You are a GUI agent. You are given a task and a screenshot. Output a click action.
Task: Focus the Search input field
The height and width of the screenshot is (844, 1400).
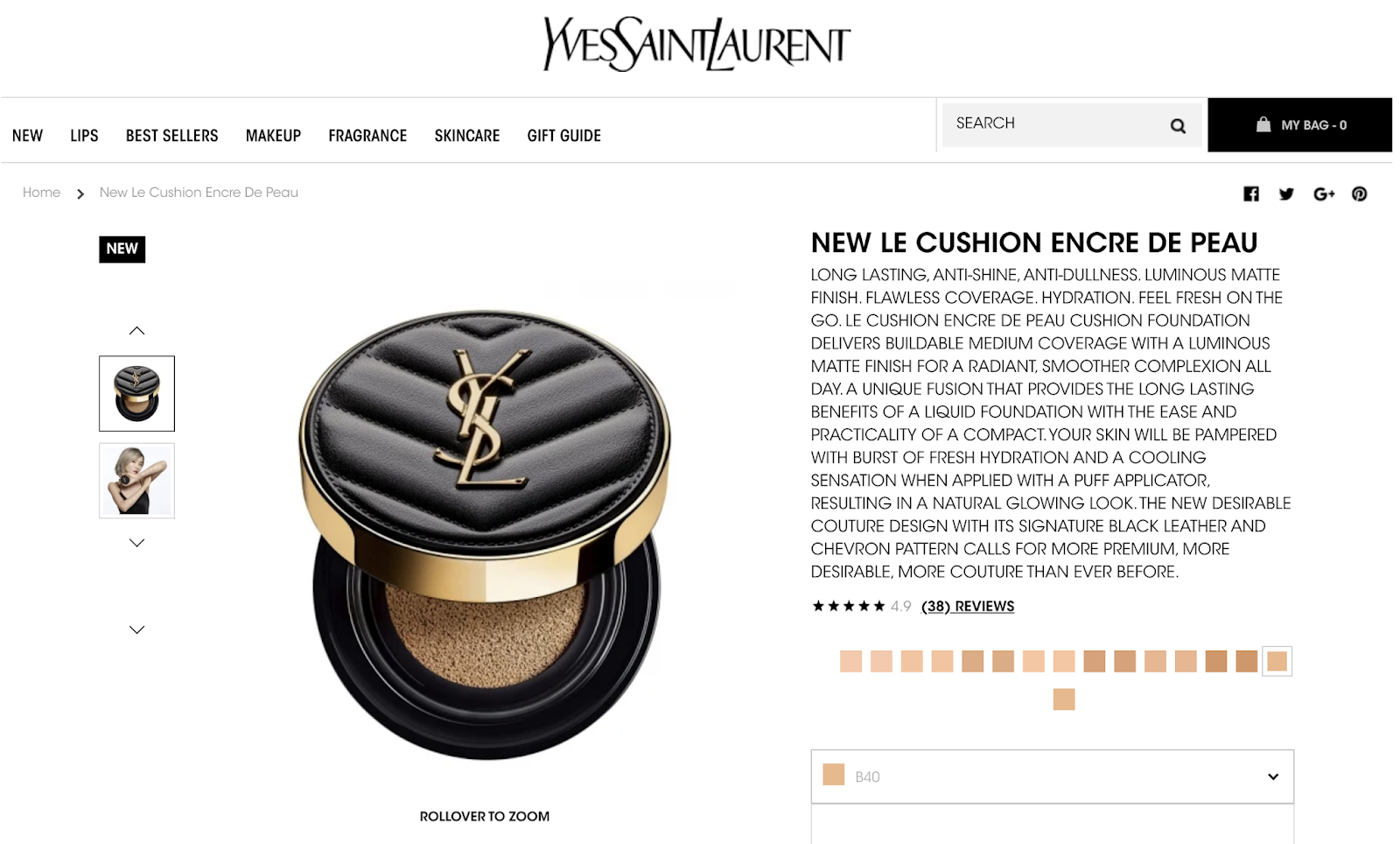pyautogui.click(x=1054, y=124)
